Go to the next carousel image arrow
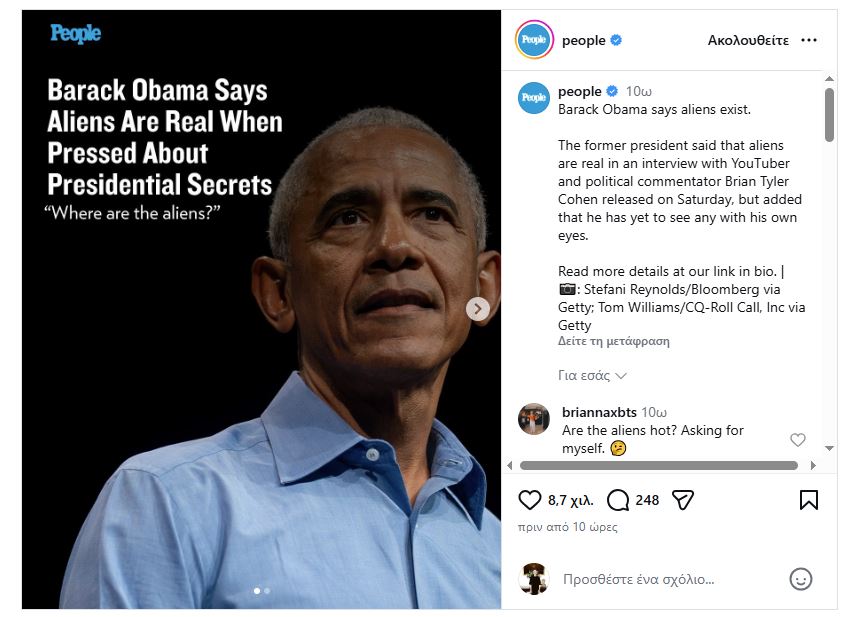 coord(479,309)
